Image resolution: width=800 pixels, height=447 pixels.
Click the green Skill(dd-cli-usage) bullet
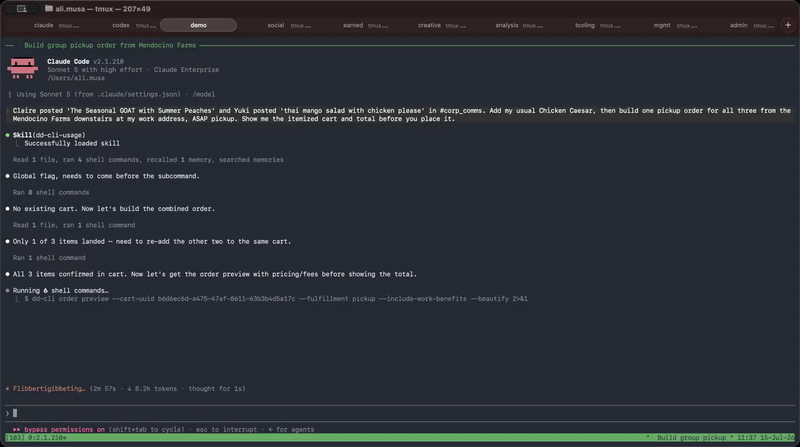tap(7, 135)
